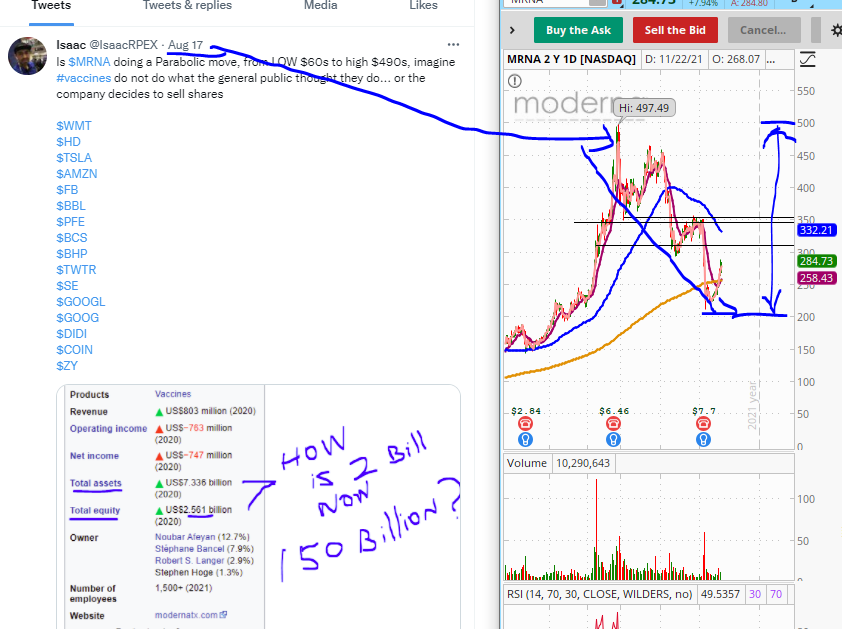842x629 pixels.
Task: Click the chart alert exclamation icon
Action: click(x=514, y=81)
